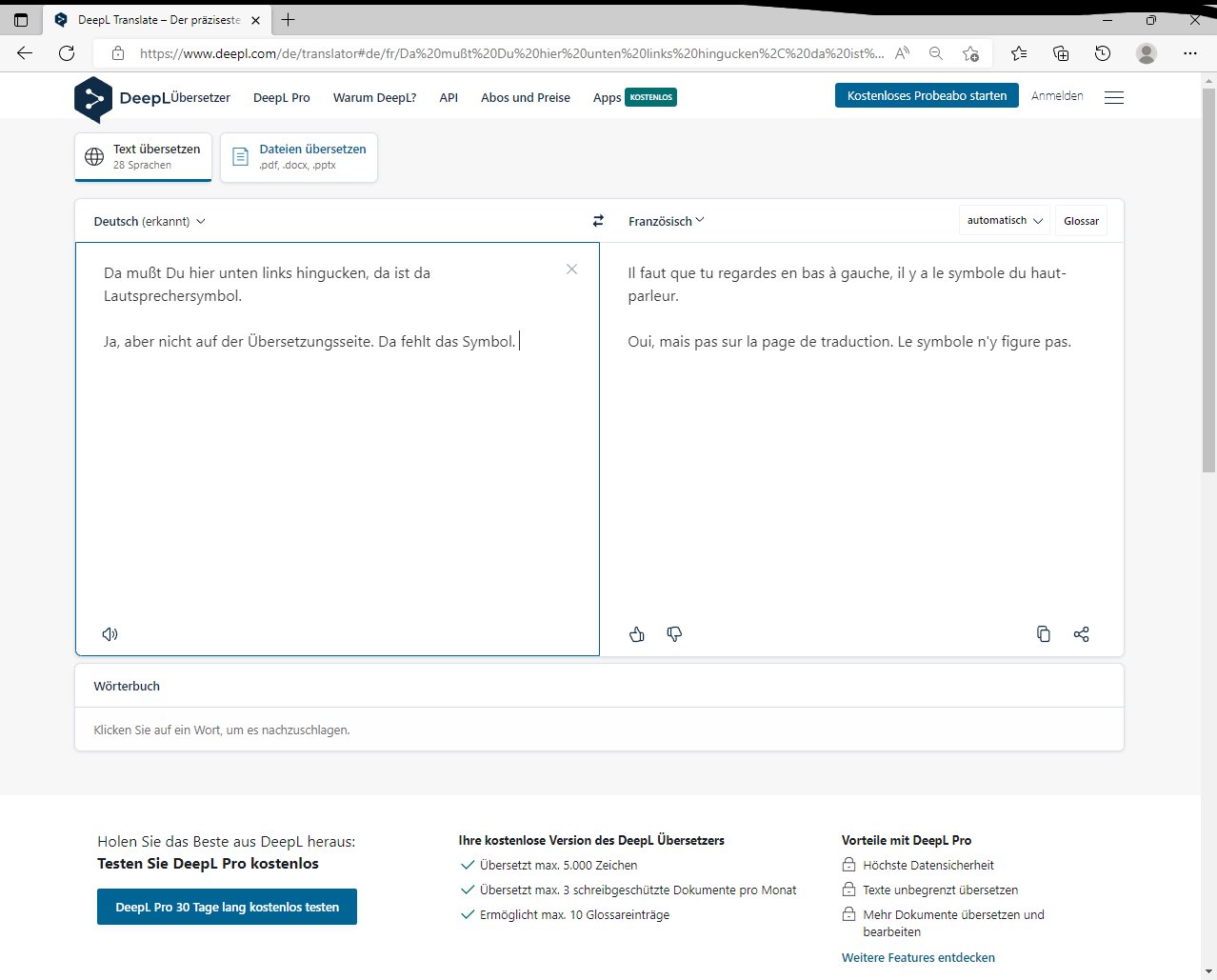Swap source and target languages
Viewport: 1217px width, 980px height.
(598, 221)
